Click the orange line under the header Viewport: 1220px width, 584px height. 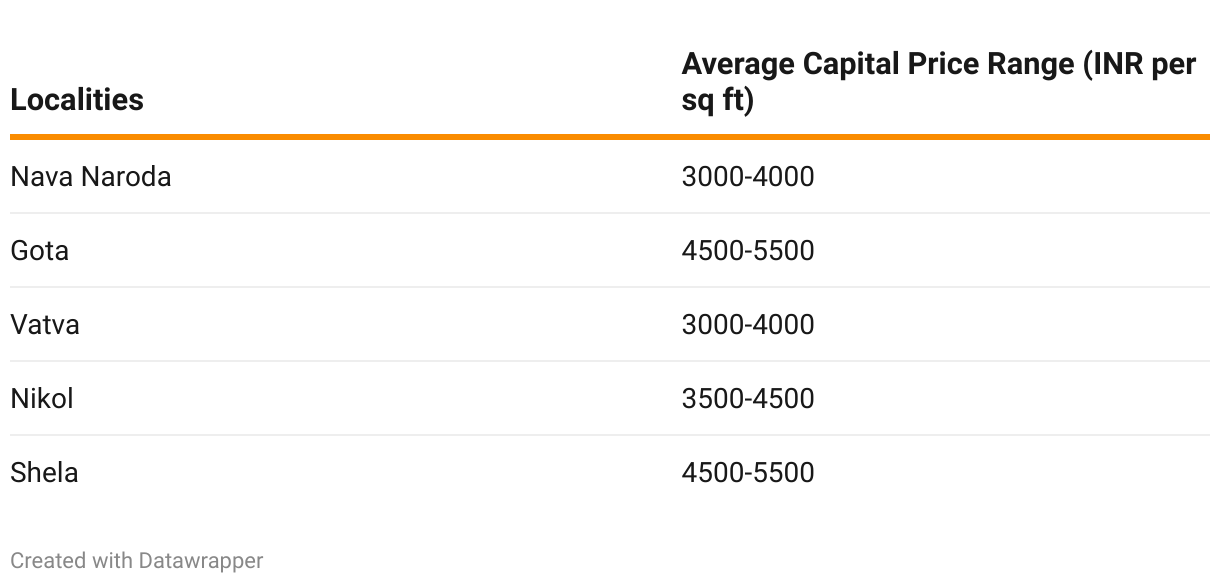(610, 136)
